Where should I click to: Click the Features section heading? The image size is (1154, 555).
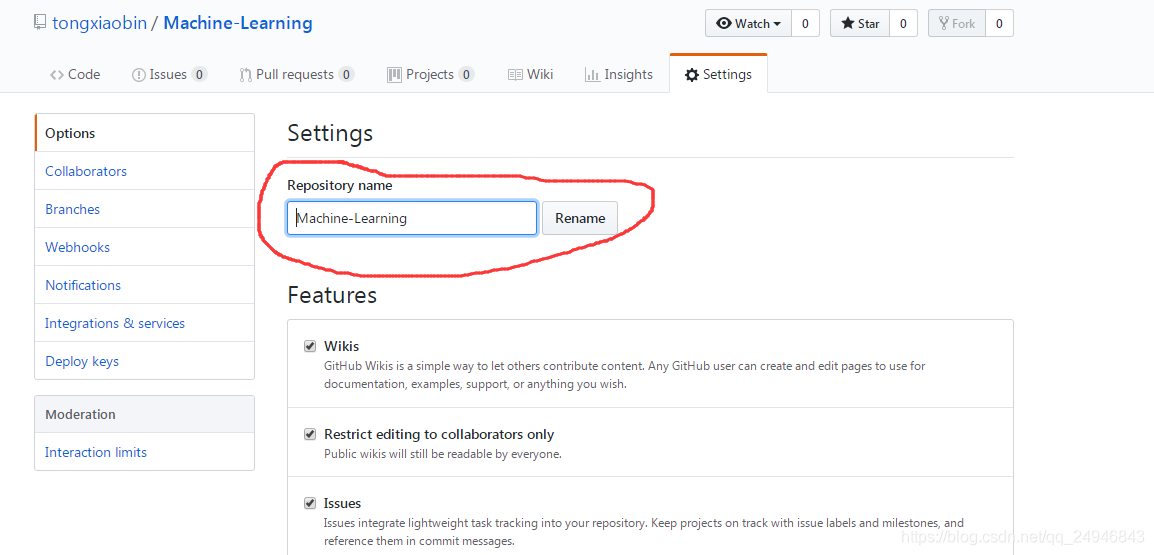[332, 295]
